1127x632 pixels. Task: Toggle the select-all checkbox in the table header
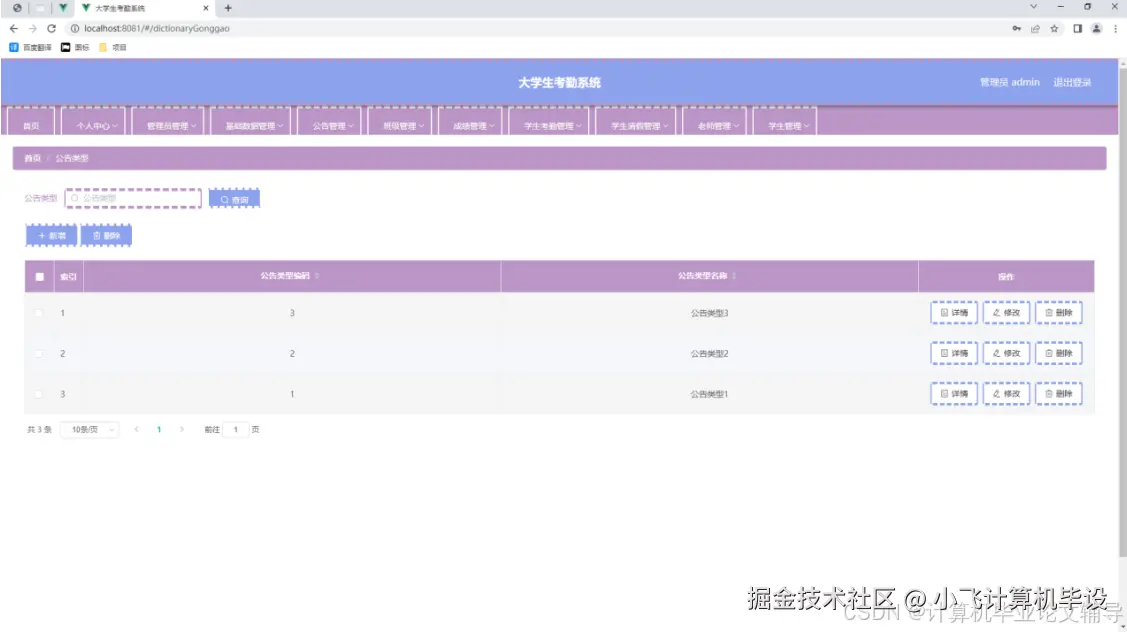(39, 276)
